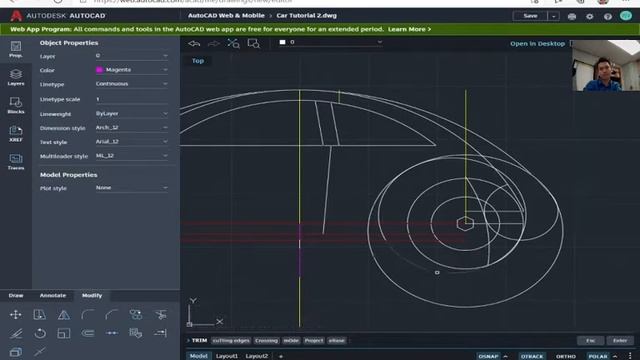Open the Multileader style dropdown
The height and width of the screenshot is (360, 640).
[x=131, y=156]
